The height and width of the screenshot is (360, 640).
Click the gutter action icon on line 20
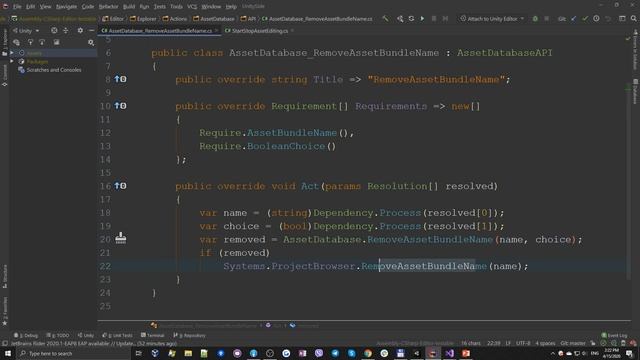120,238
